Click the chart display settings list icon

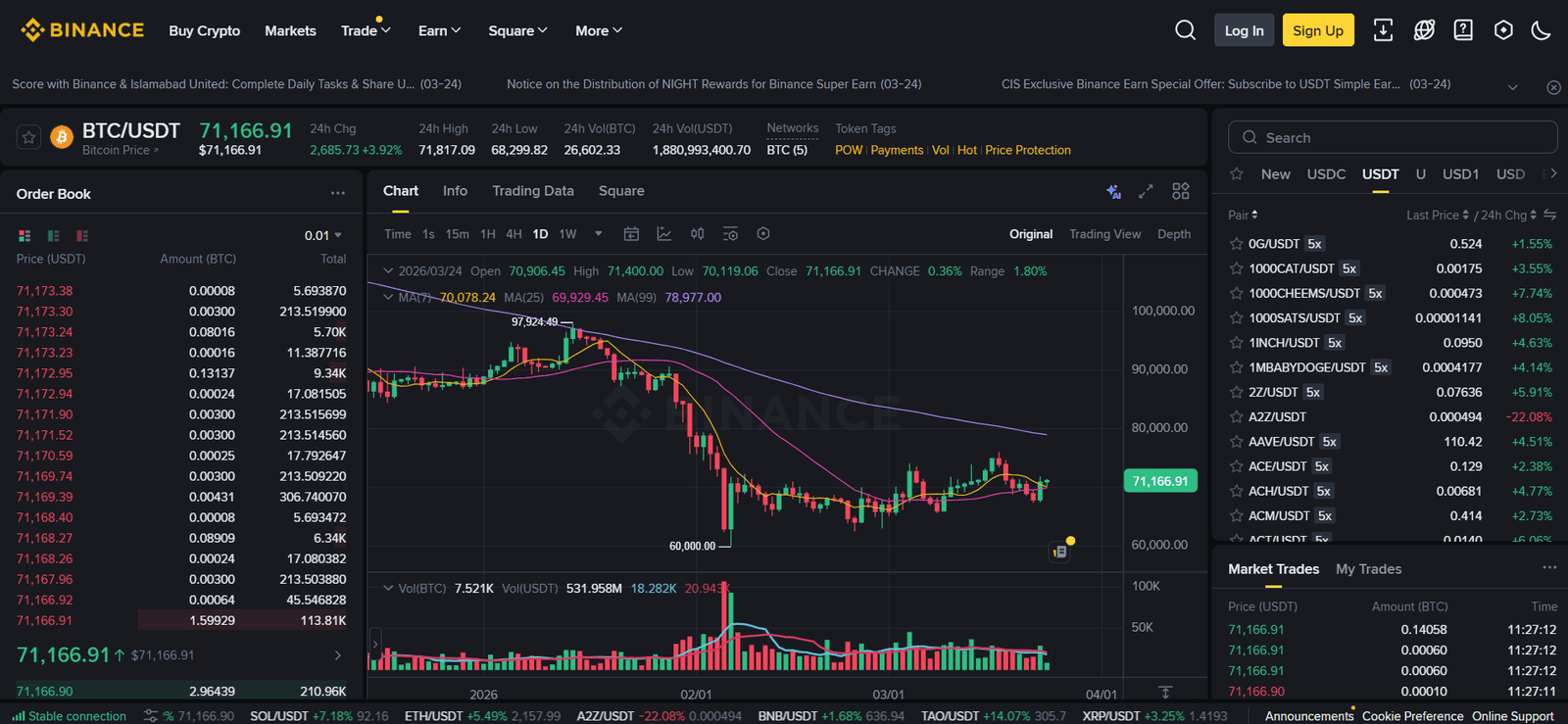730,234
